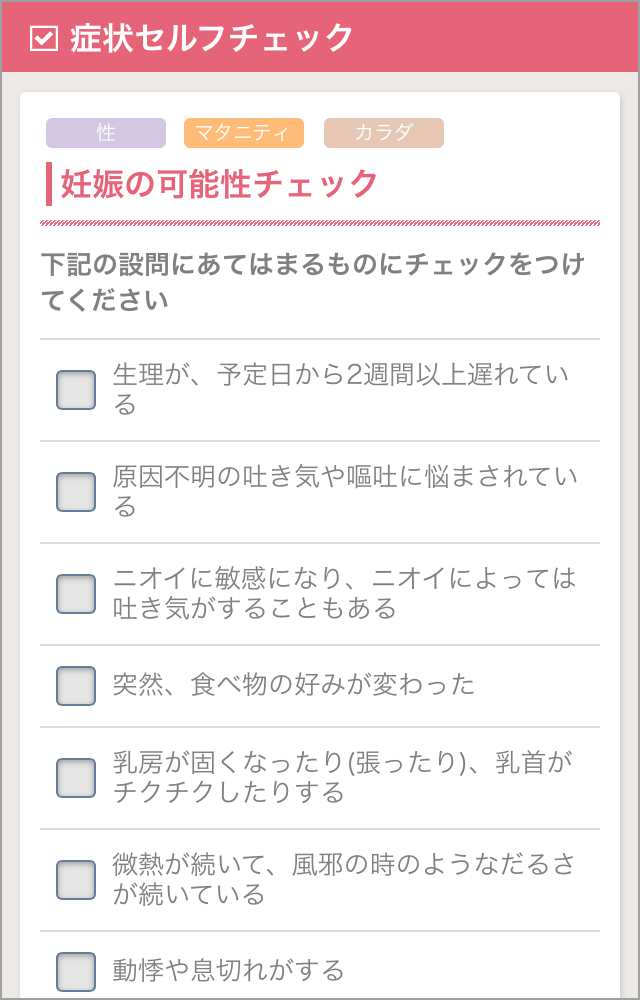Select the 性 category tag

coord(106,133)
